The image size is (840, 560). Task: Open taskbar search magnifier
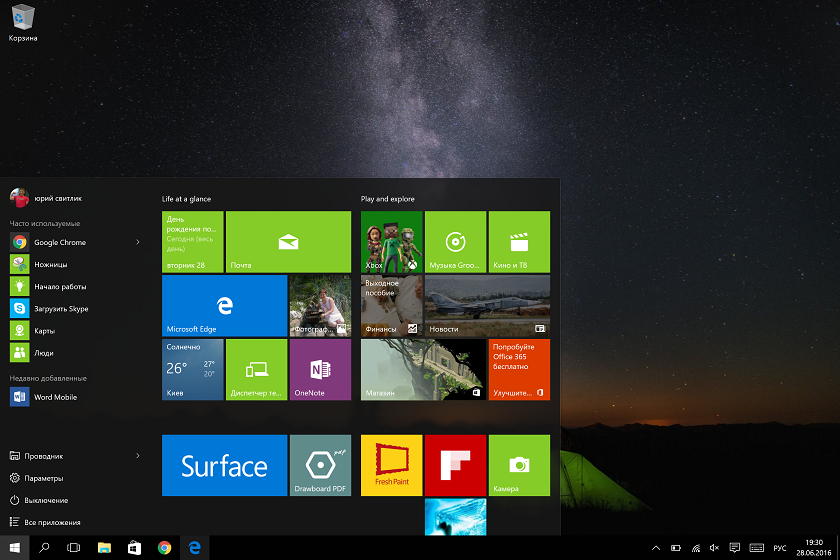(44, 548)
